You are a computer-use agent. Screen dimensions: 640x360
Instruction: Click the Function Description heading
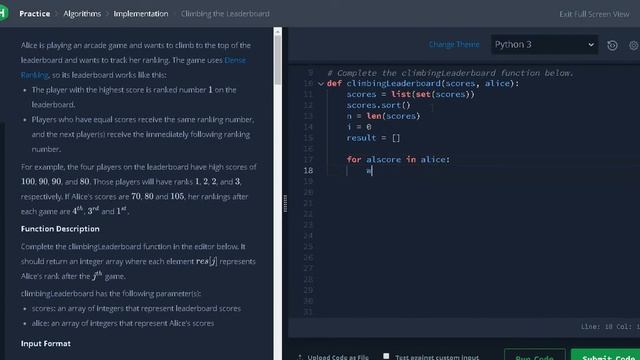(x=60, y=229)
